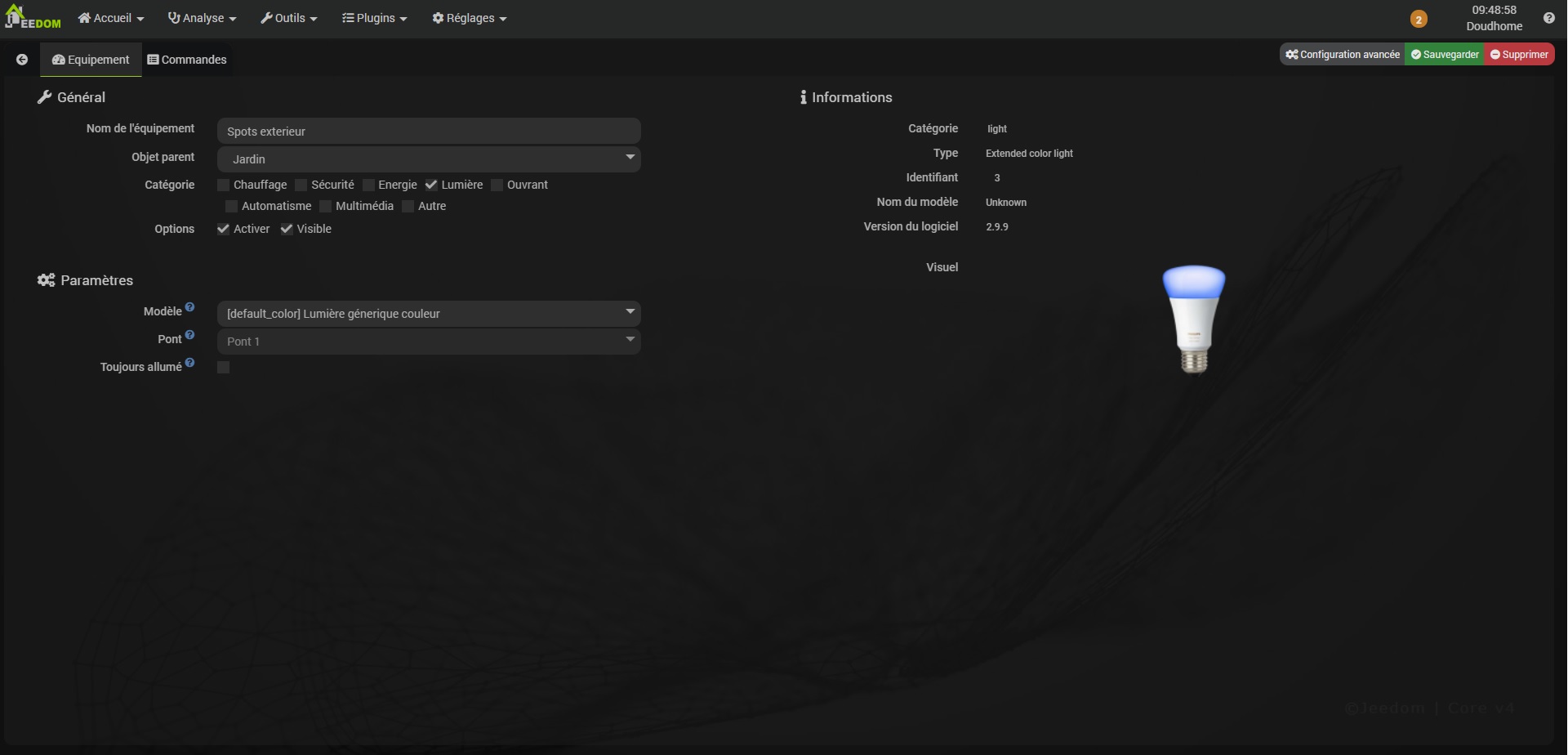Click the Jeedom logo

pos(33,17)
